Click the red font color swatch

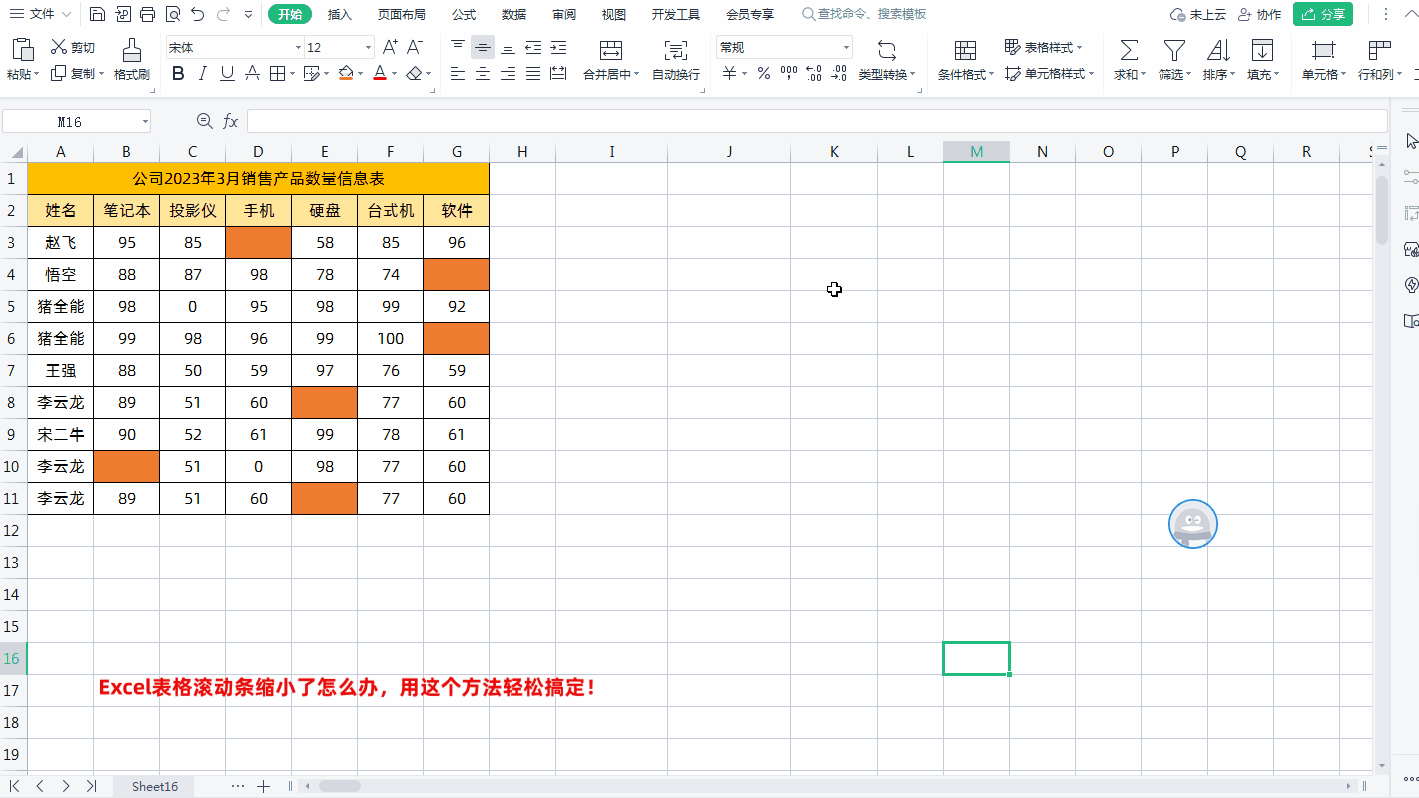tap(380, 73)
